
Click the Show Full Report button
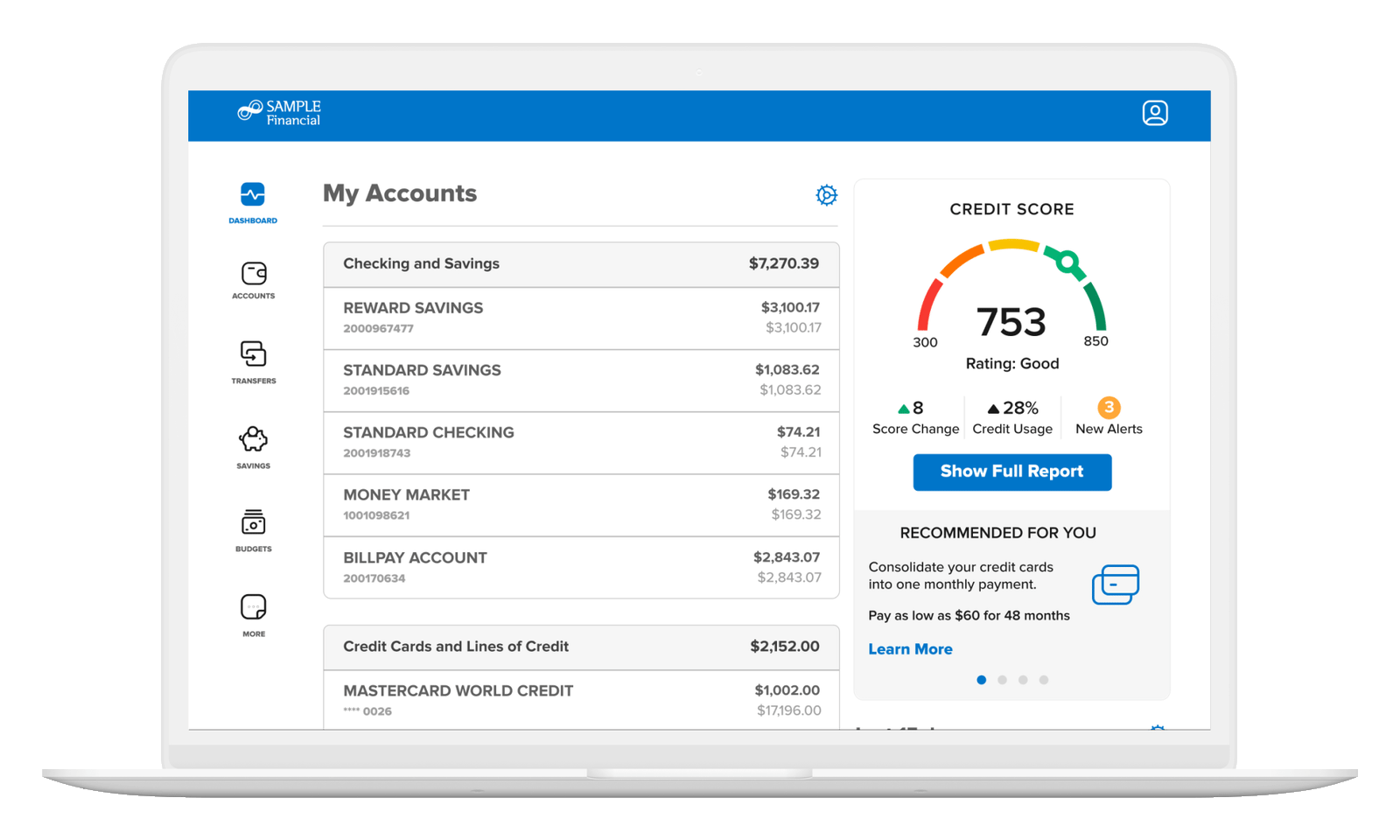pos(1011,472)
